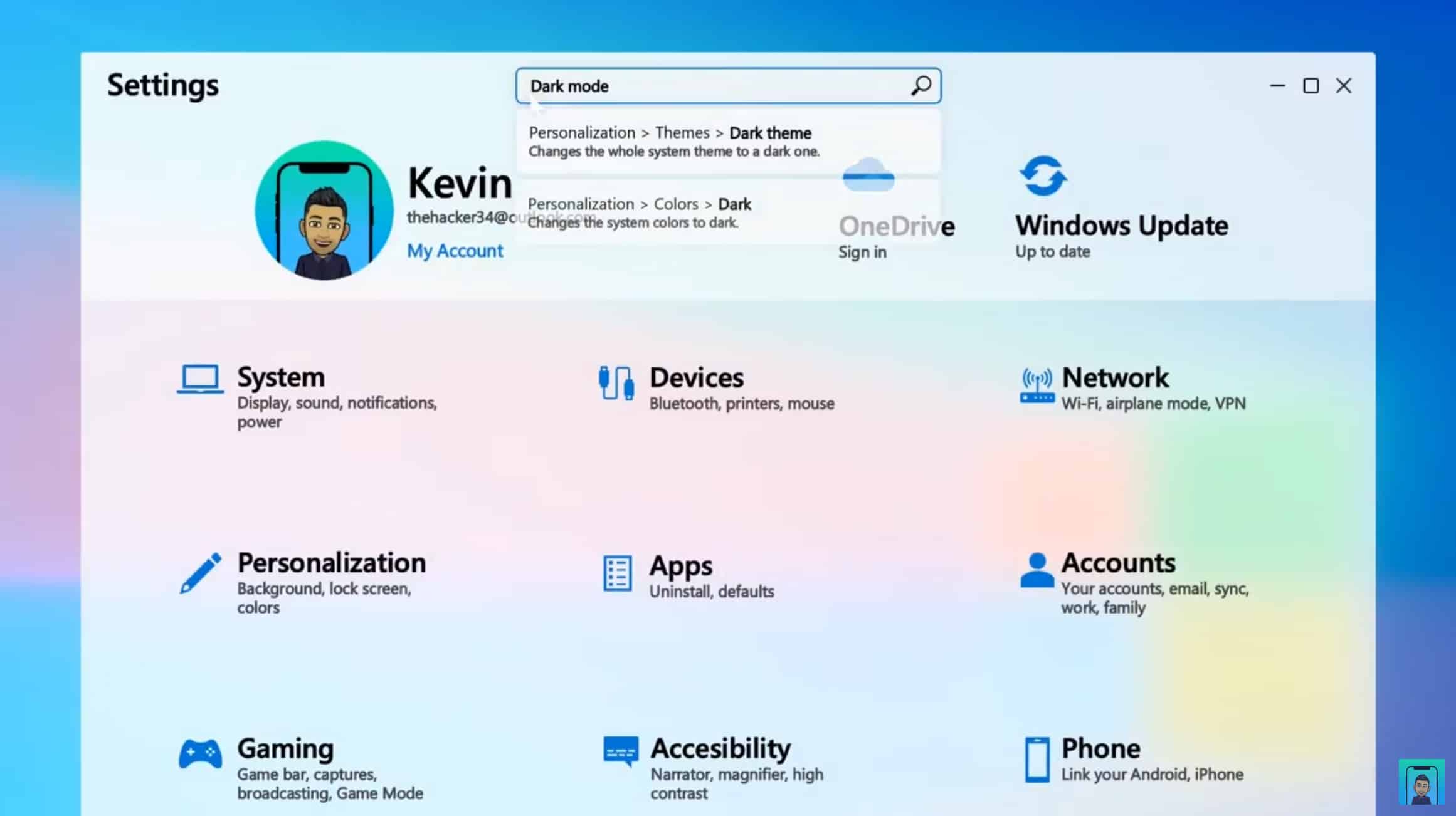Open the My Account link
The height and width of the screenshot is (816, 1456).
pos(455,251)
